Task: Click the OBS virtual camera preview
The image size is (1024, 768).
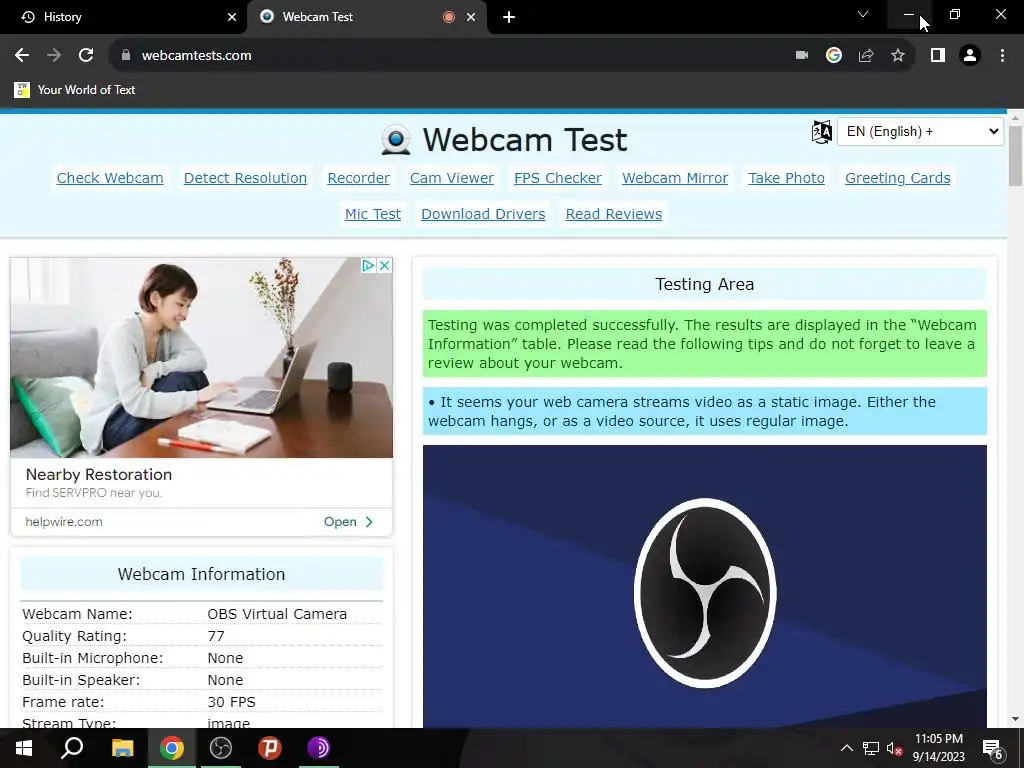Action: [x=705, y=586]
